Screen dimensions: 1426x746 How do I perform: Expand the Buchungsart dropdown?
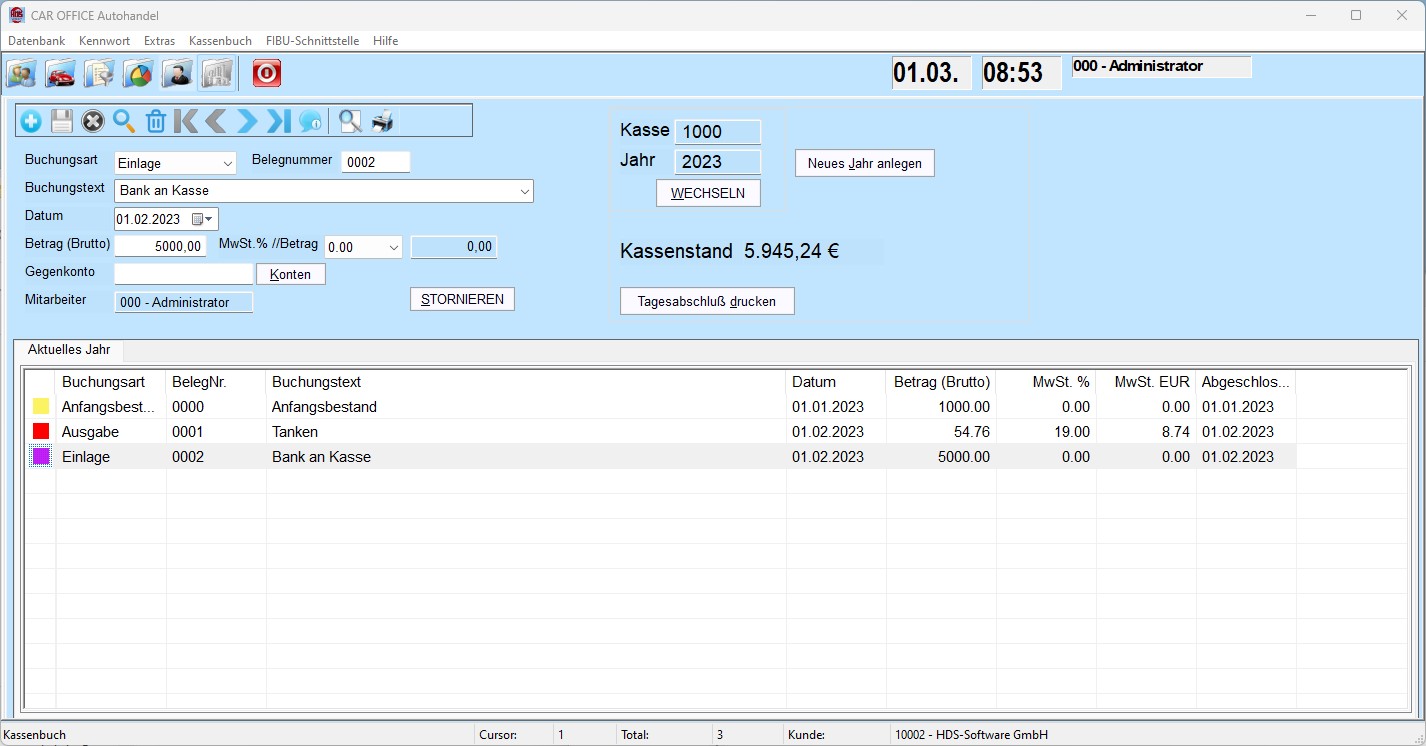pyautogui.click(x=227, y=164)
